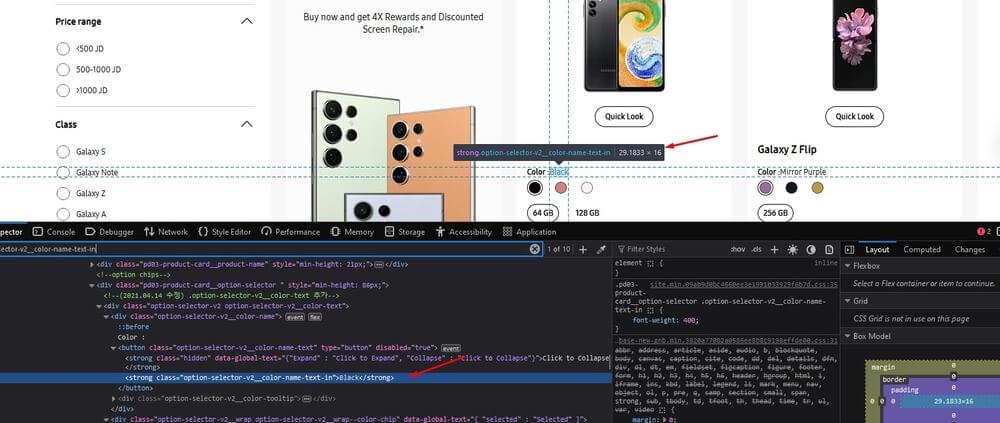1000x423 pixels.
Task: Pick the Mirror Purple color swatch
Action: 766,187
